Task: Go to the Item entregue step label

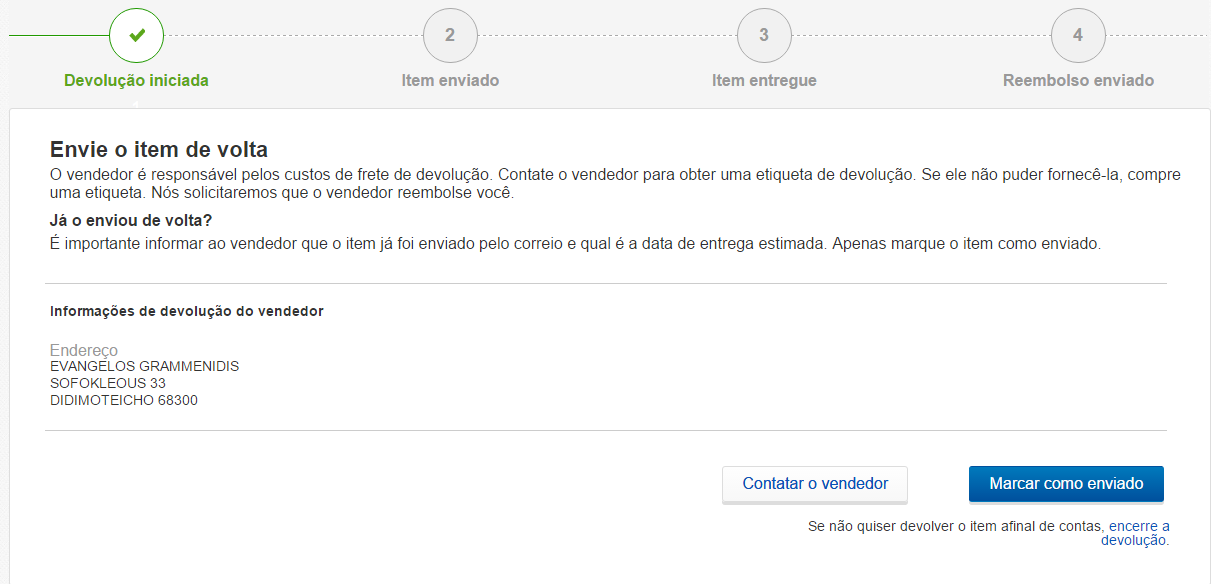Action: click(x=764, y=80)
